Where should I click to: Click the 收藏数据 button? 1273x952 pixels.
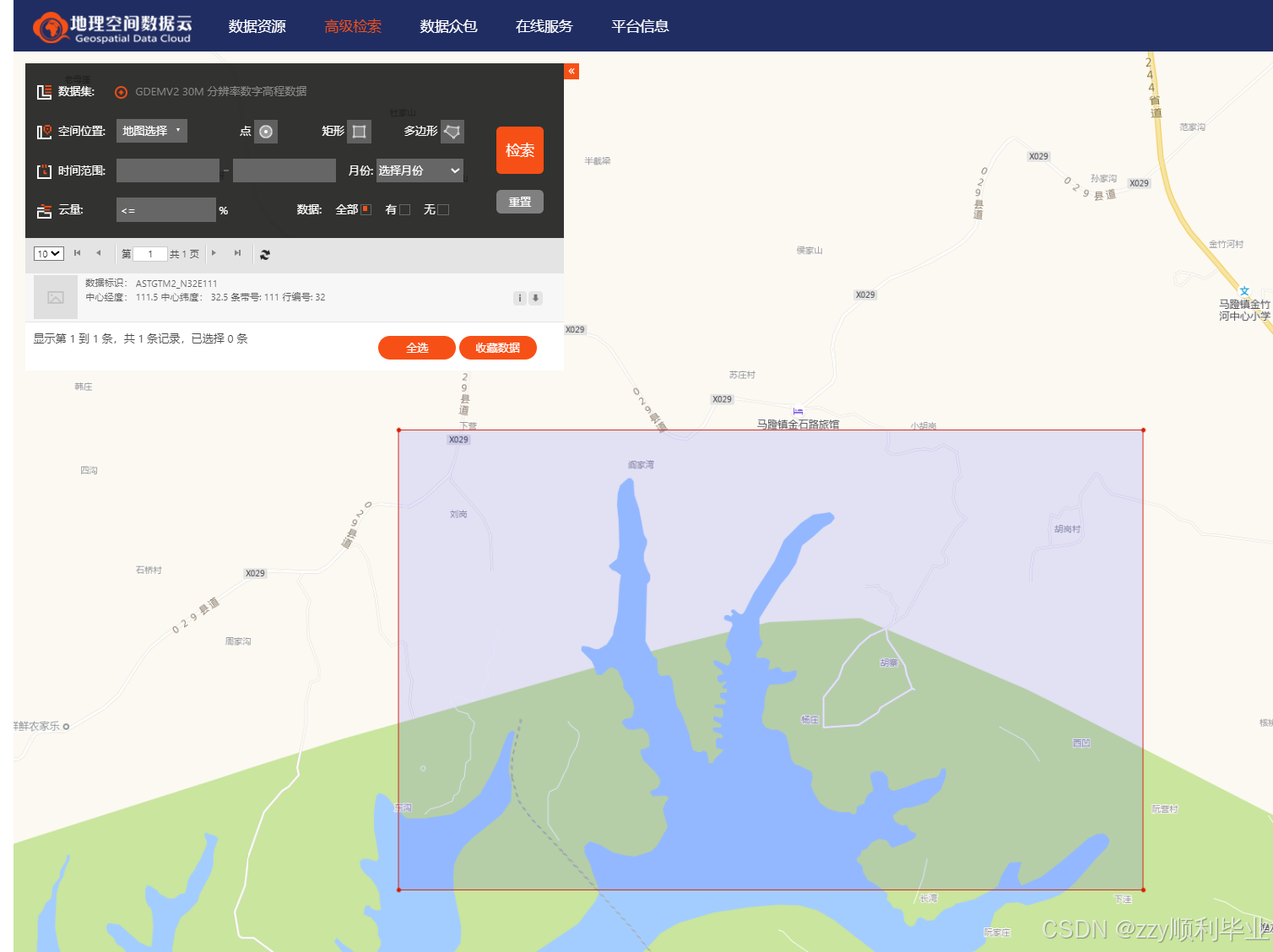498,348
